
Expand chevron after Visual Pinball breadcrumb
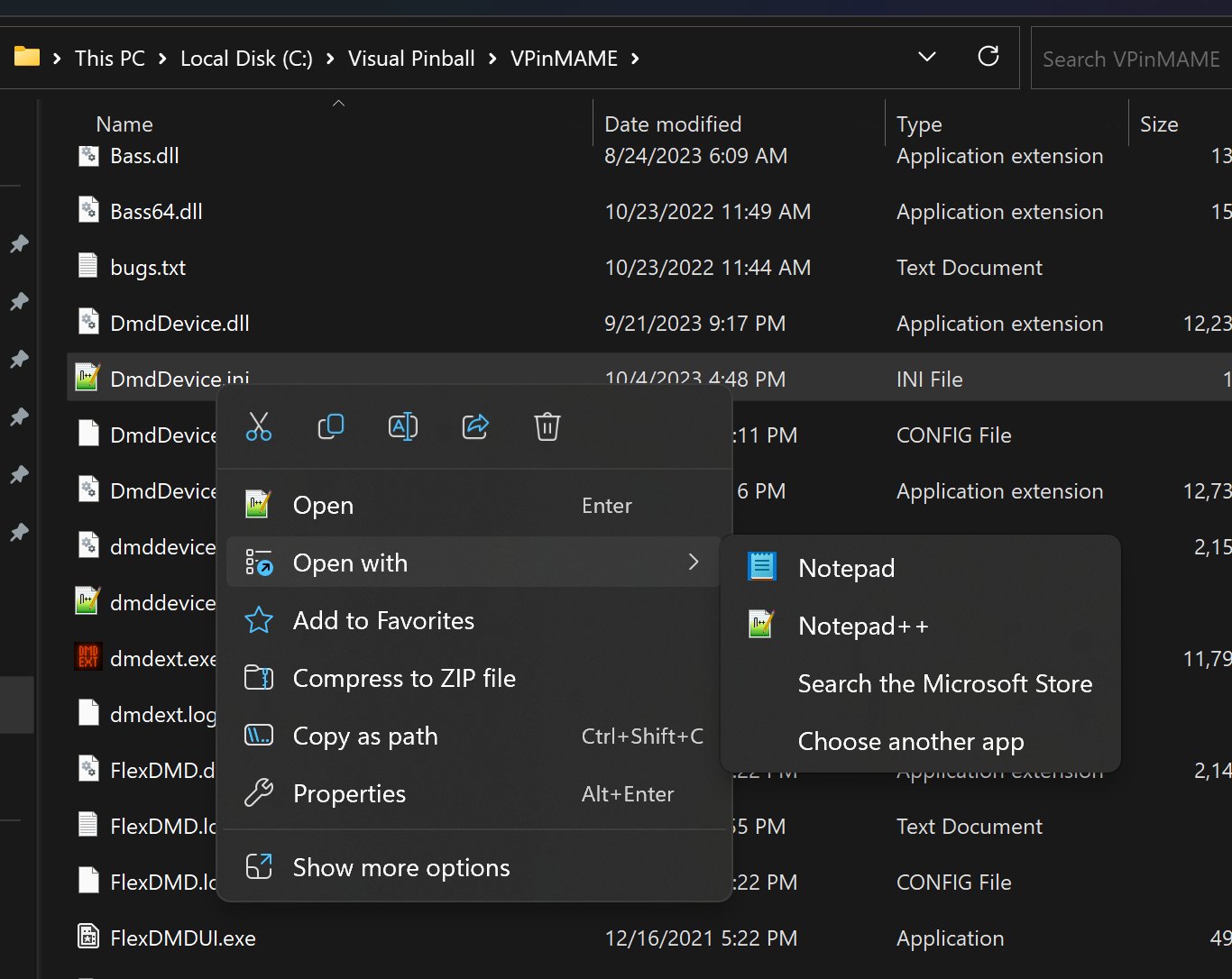(x=492, y=59)
